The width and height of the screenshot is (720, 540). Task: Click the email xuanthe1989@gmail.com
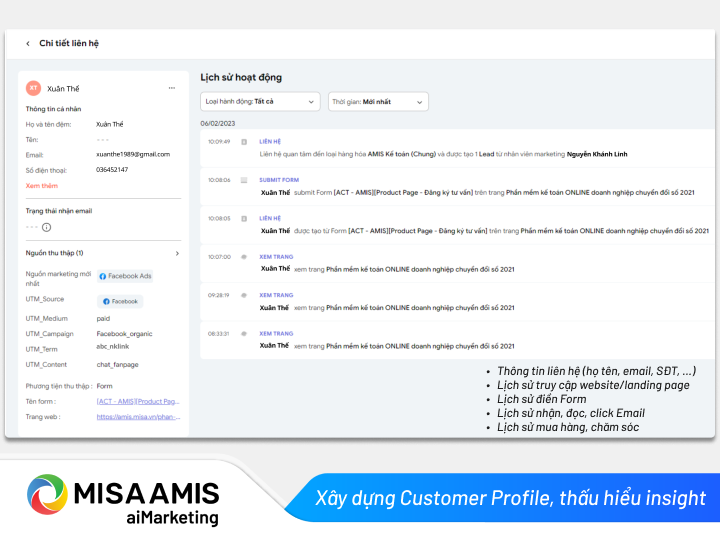[x=133, y=154]
